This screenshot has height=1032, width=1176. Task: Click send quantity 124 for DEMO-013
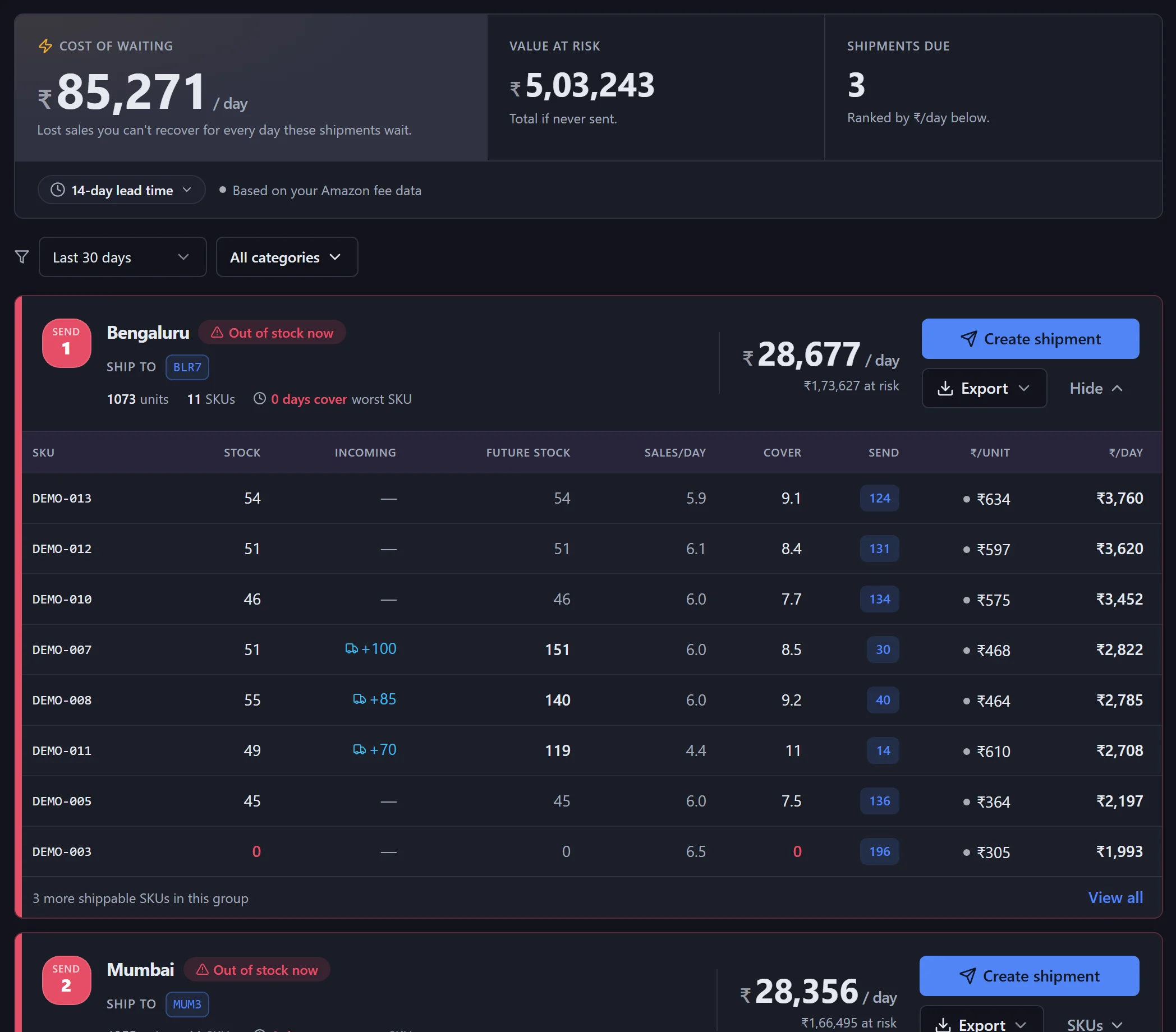[x=879, y=498]
